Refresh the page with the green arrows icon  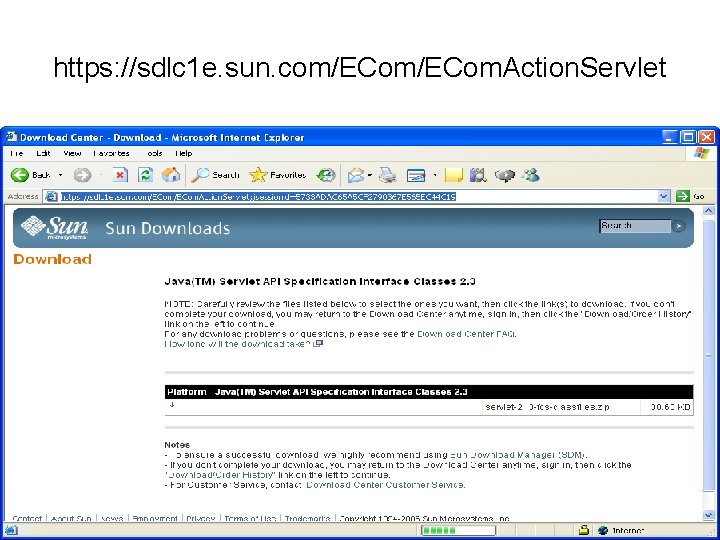pos(145,175)
